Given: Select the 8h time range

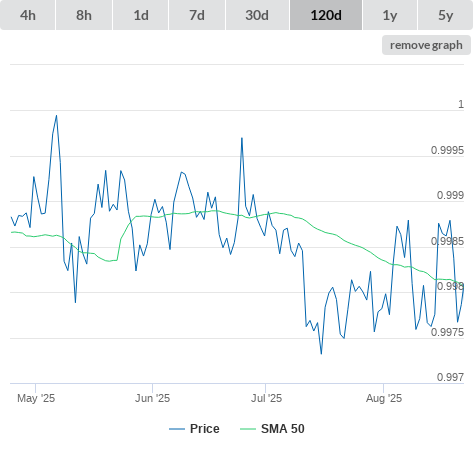Looking at the screenshot, I should [x=84, y=15].
